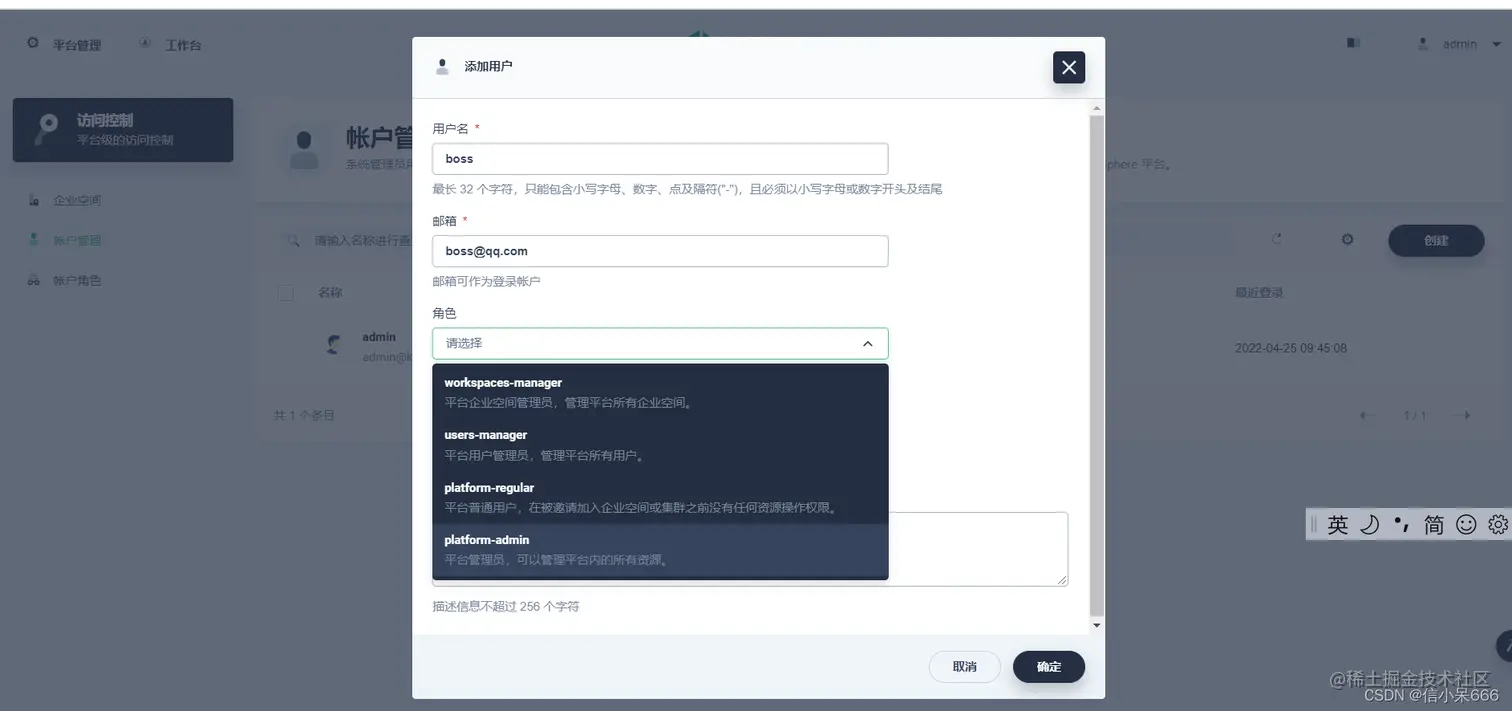The width and height of the screenshot is (1512, 711).
Task: Click the document icon left of admin
Action: tap(1354, 44)
